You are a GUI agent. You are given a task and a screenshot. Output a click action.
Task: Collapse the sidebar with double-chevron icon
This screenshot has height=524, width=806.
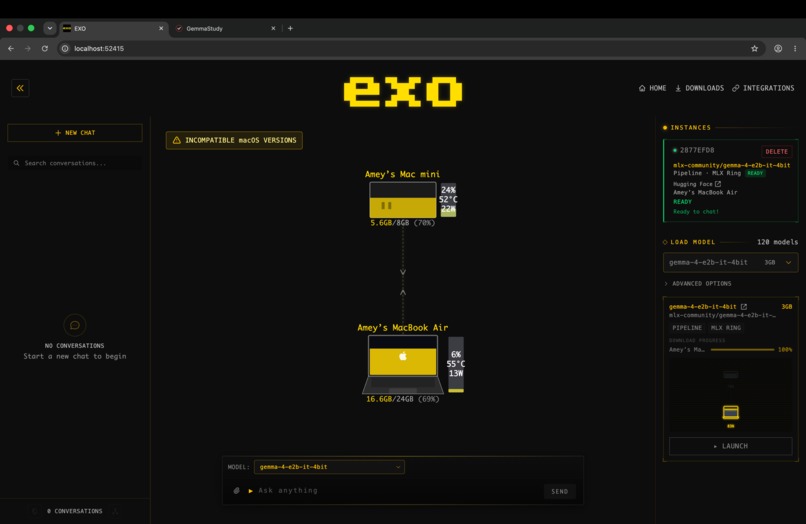(20, 88)
